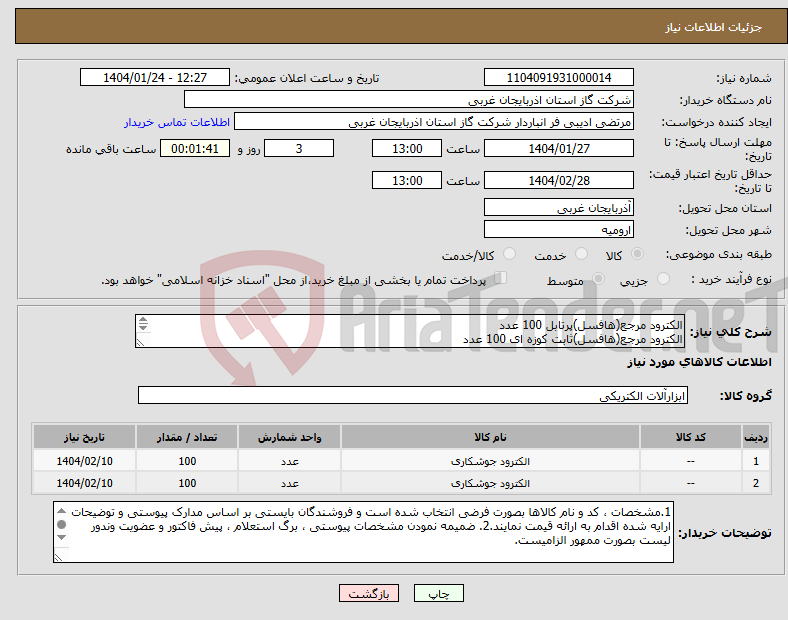Click گروه کالا field ابزارآلات الکتریکی
The image size is (788, 620).
click(x=413, y=395)
